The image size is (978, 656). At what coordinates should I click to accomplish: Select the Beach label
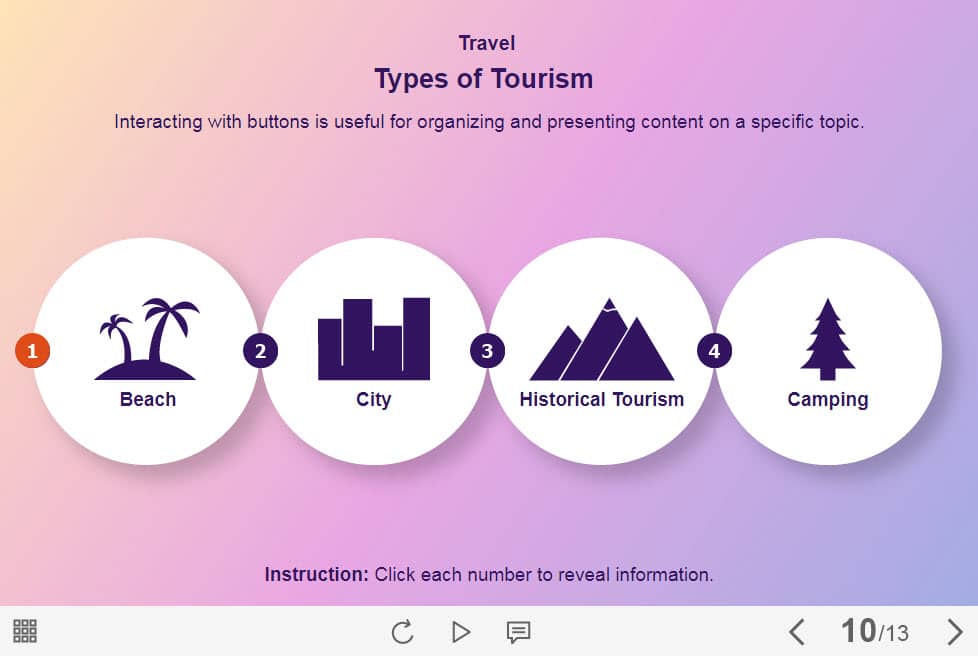[x=148, y=399]
